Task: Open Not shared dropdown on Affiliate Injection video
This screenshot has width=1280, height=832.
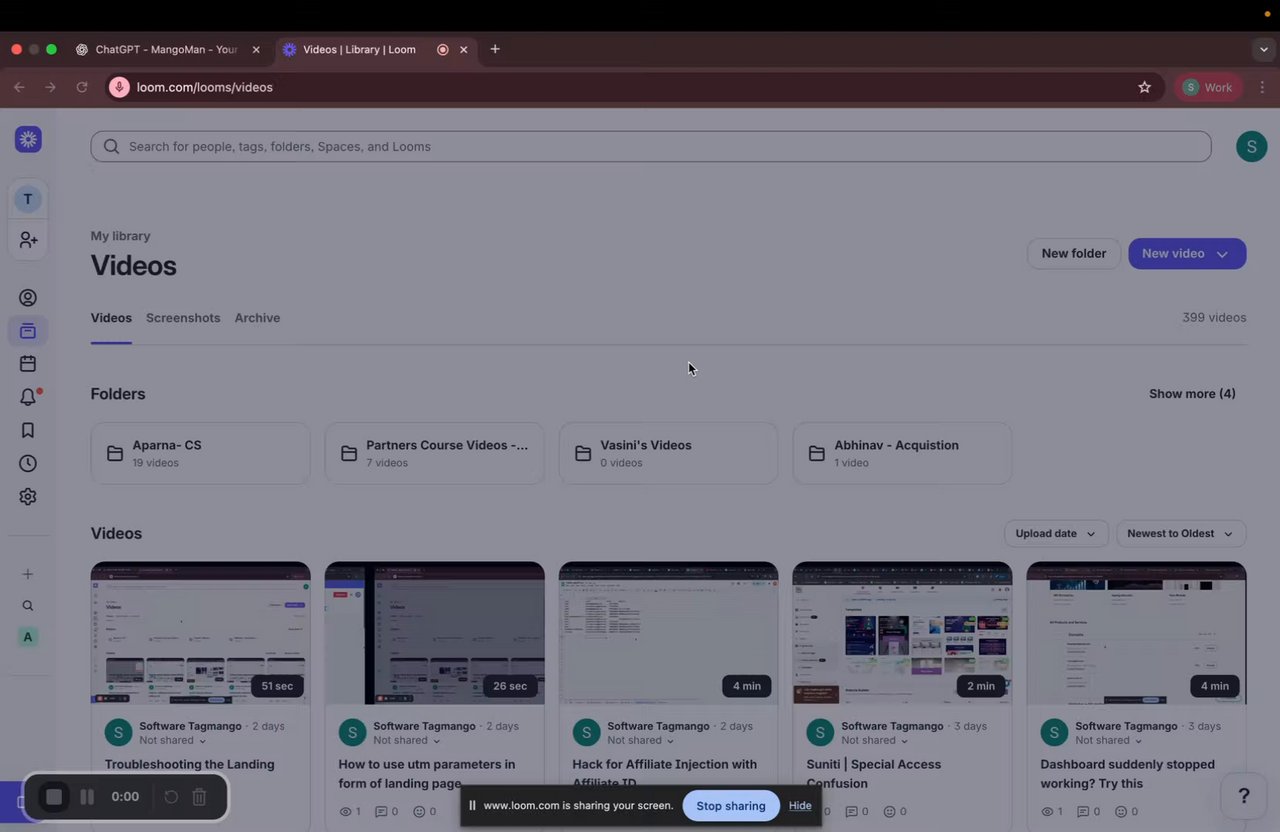Action: click(641, 741)
